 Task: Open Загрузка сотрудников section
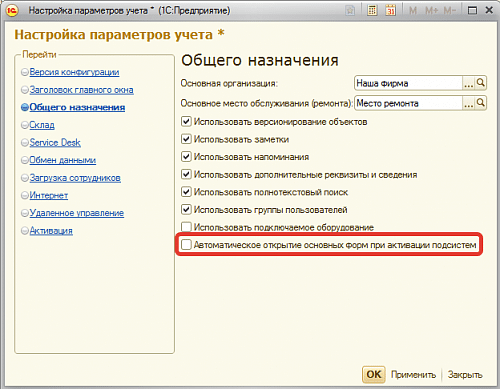pyautogui.click(x=75, y=178)
